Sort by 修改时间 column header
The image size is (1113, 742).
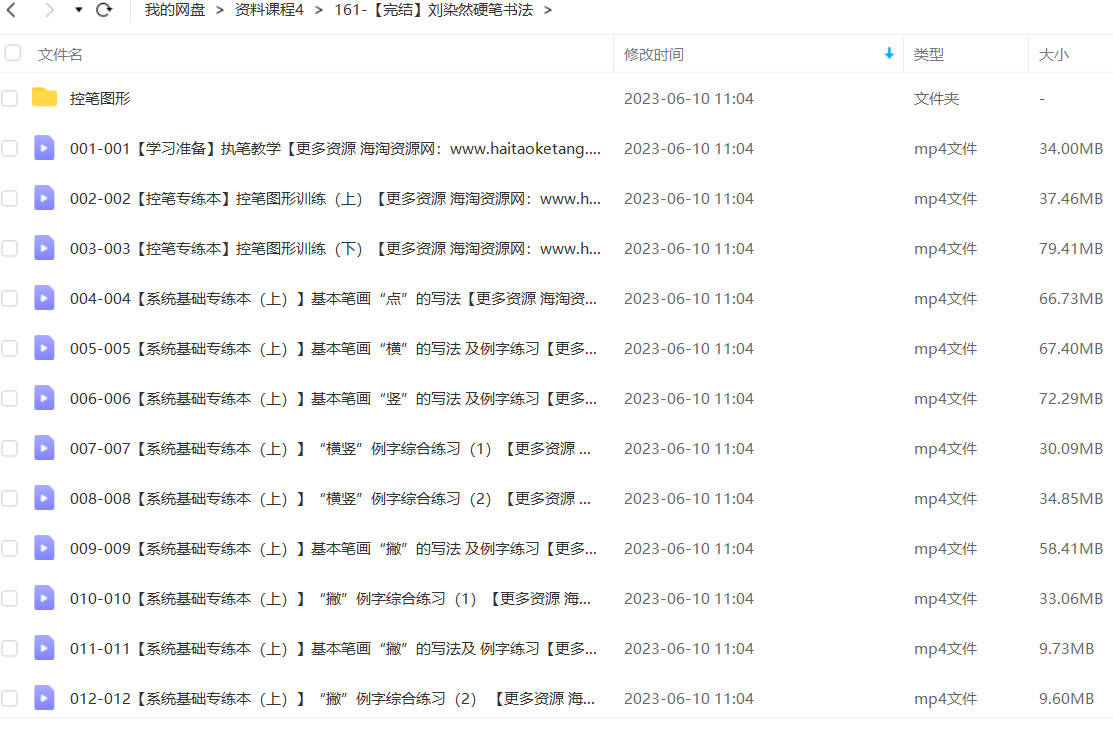tap(654, 55)
